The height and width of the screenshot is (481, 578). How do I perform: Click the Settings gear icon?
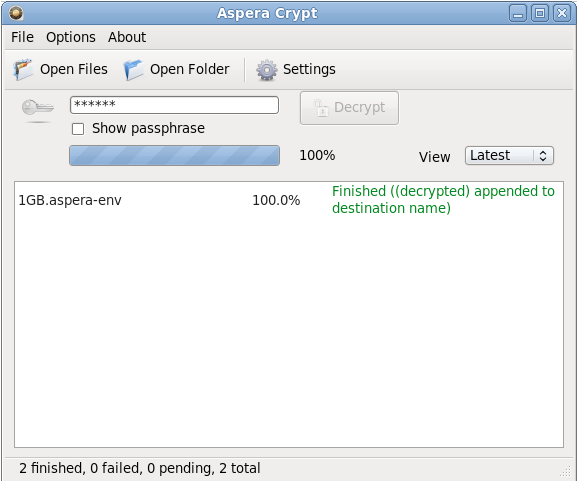[x=267, y=70]
